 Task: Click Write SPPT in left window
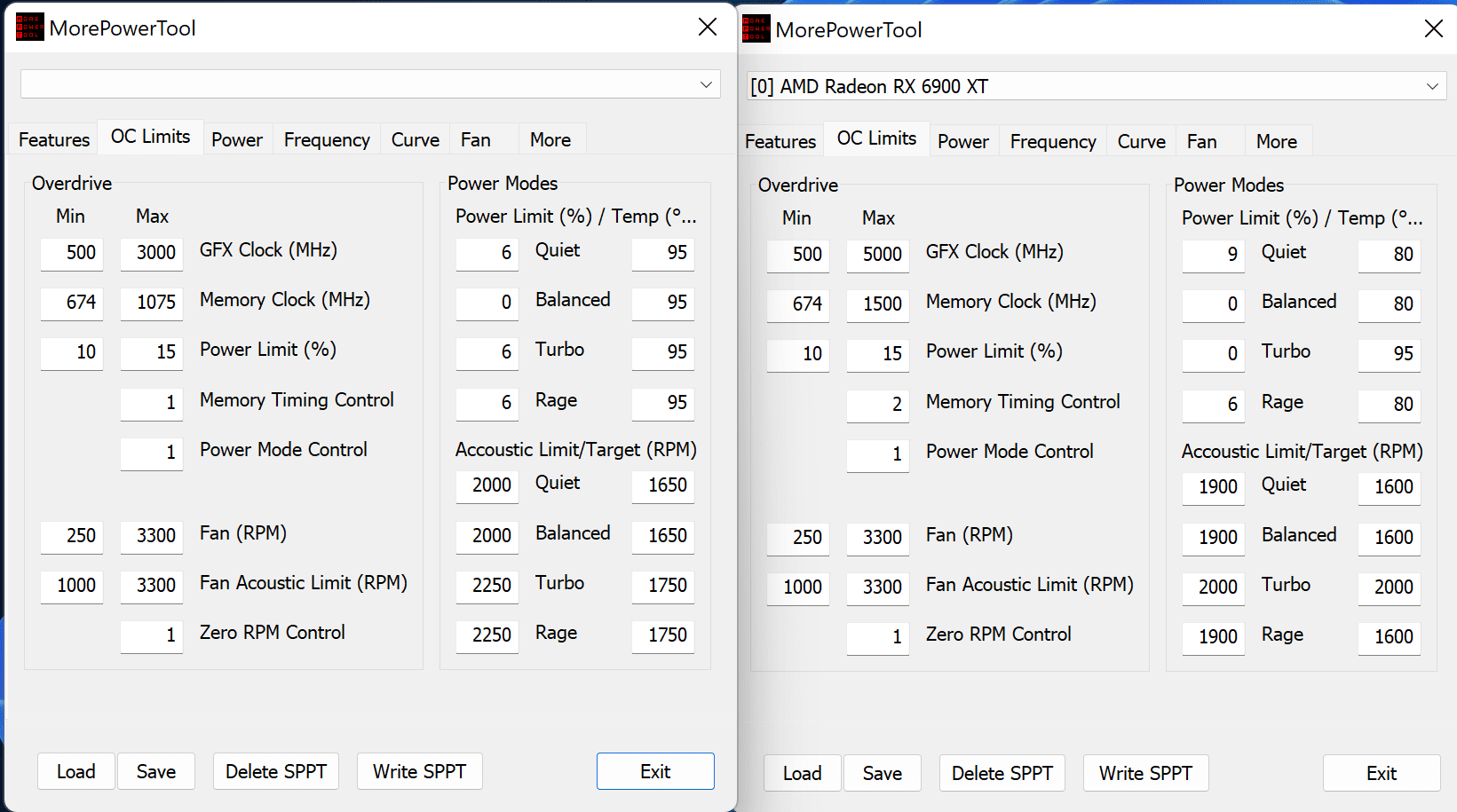pos(420,771)
